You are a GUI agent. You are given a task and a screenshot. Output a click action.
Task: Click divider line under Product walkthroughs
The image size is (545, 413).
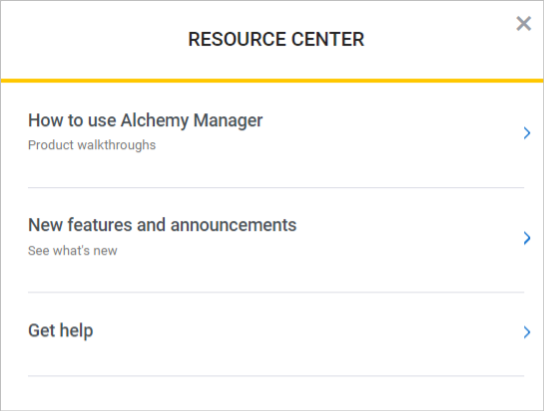pyautogui.click(x=276, y=187)
